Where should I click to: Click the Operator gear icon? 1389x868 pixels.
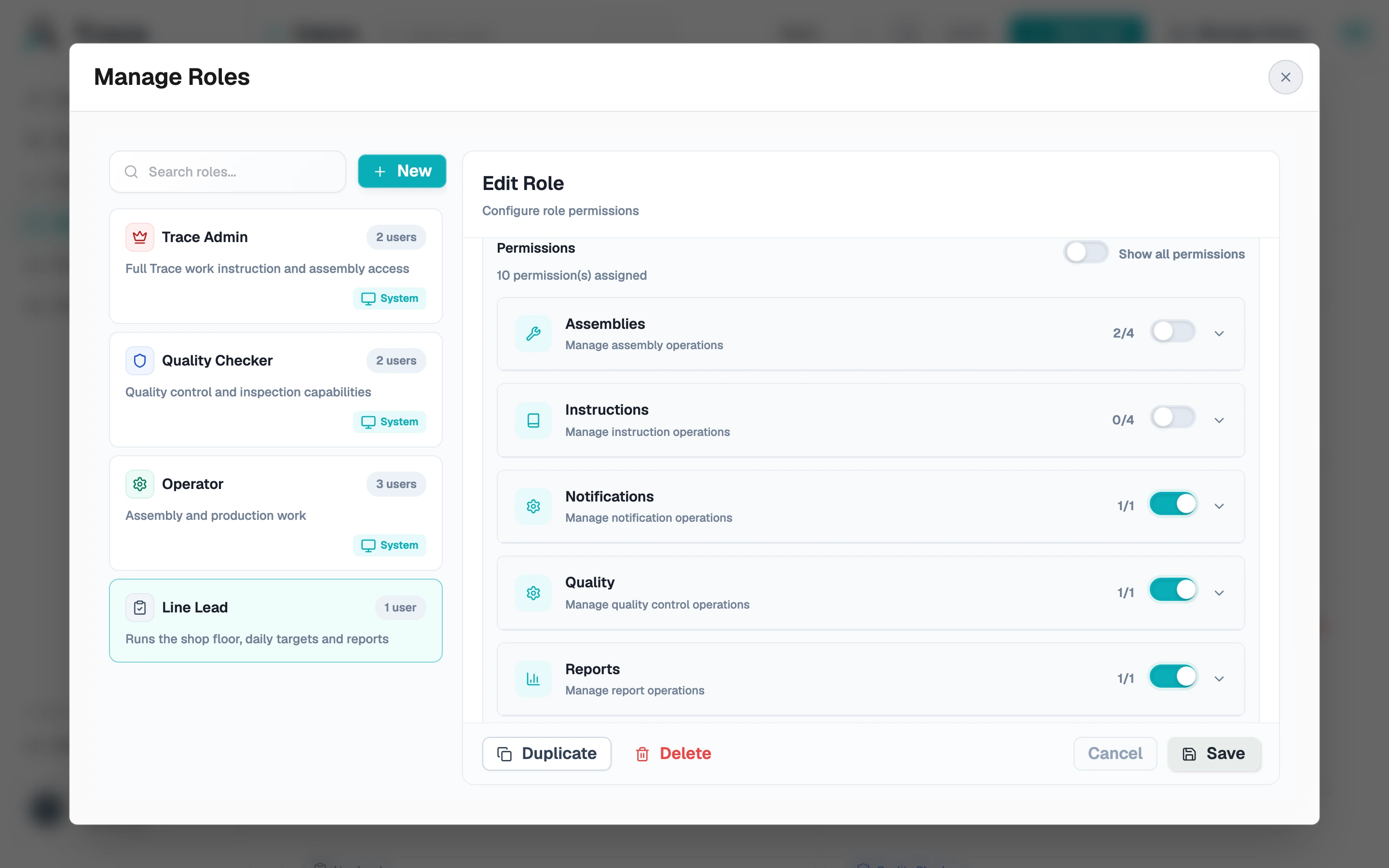(x=139, y=484)
